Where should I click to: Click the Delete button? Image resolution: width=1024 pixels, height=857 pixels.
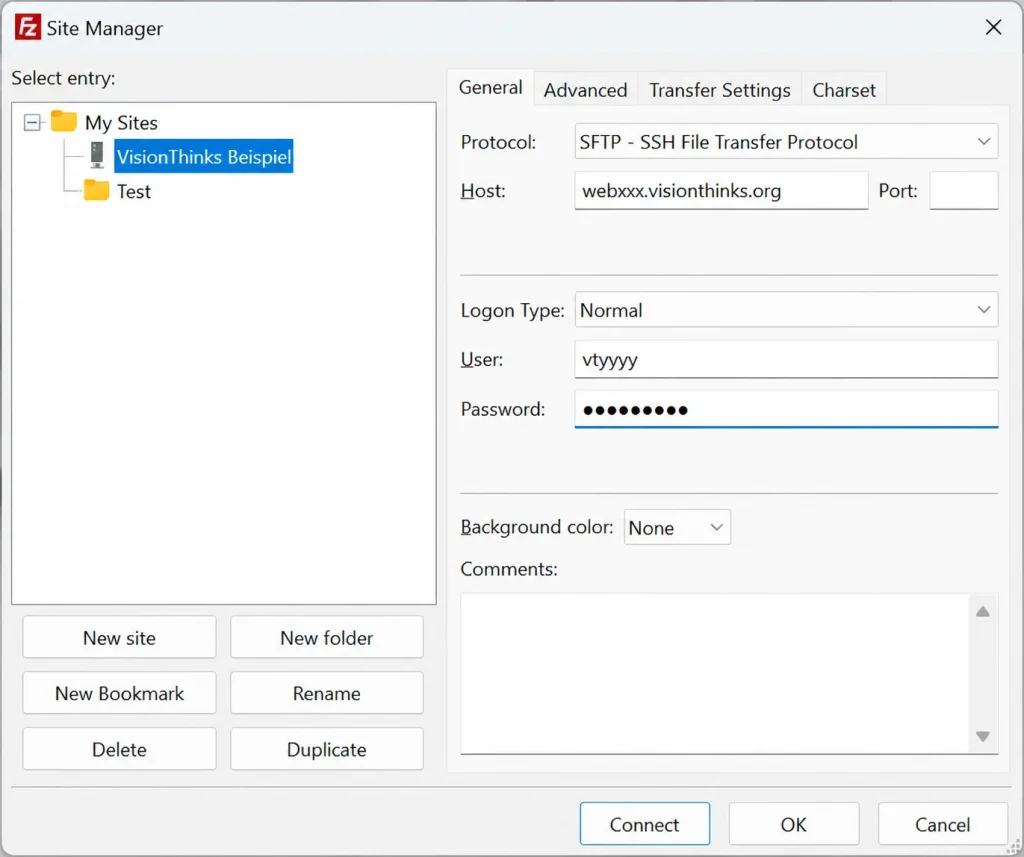click(120, 749)
